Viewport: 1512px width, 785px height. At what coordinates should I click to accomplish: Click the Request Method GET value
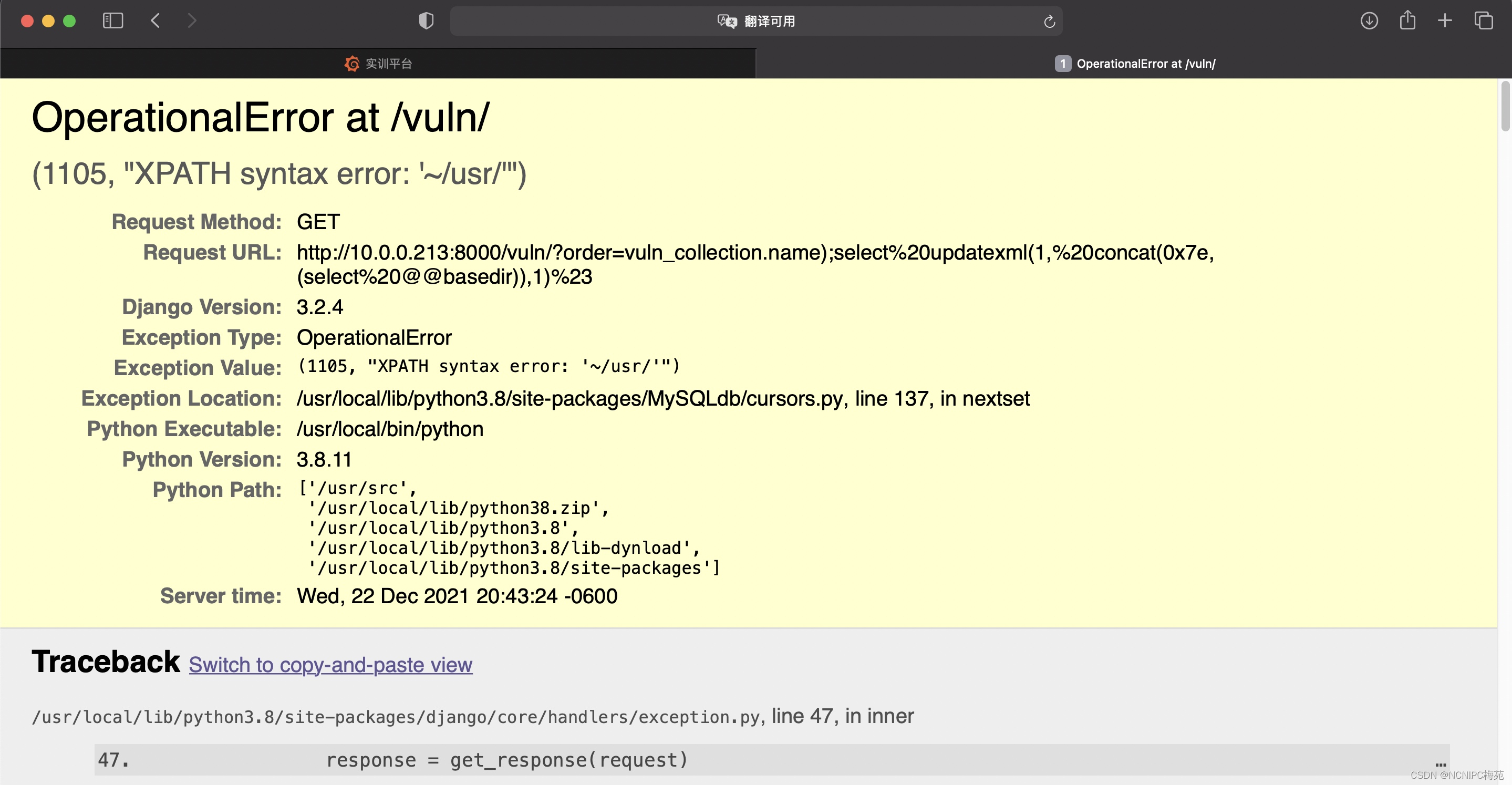pos(318,222)
